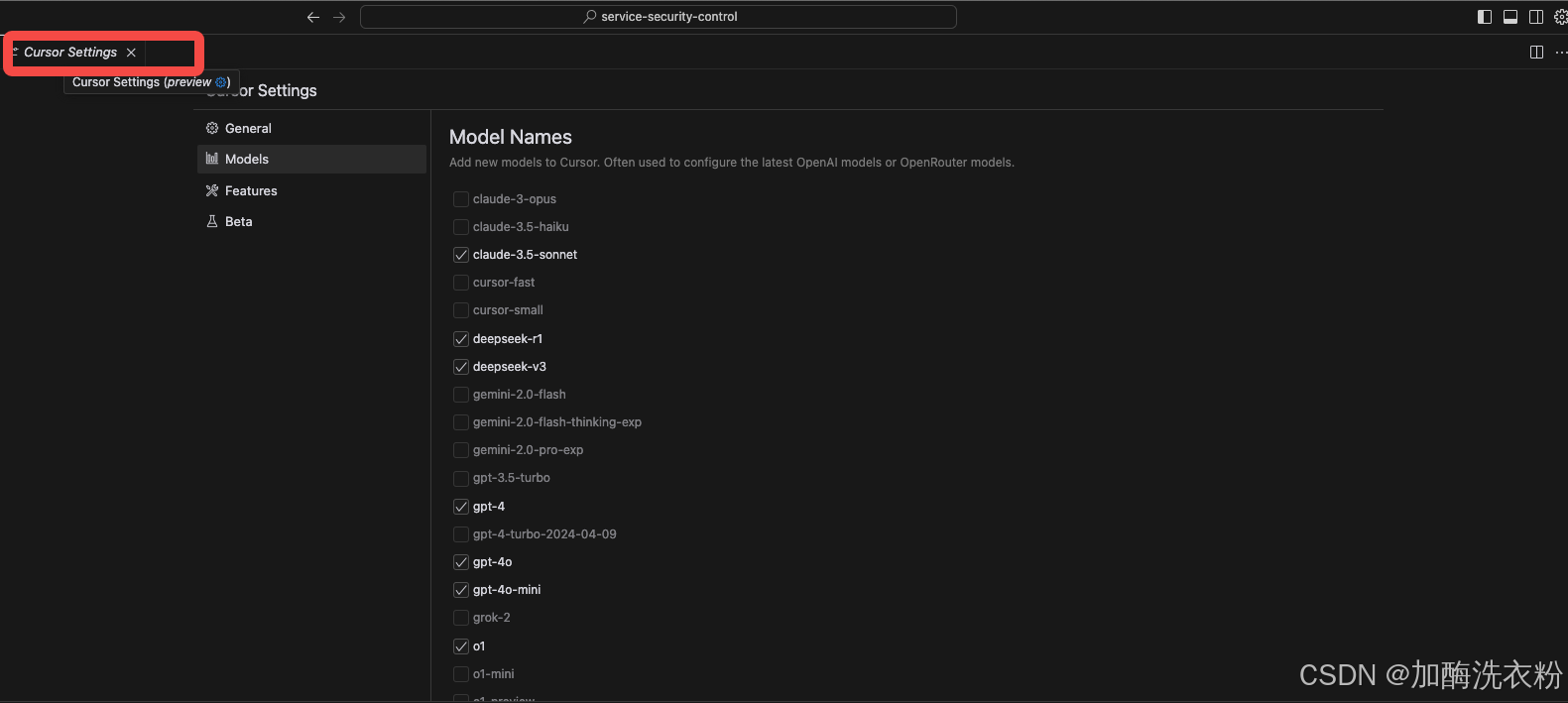Close the Cursor Settings tab
The width and height of the screenshot is (1568, 703).
click(x=131, y=53)
